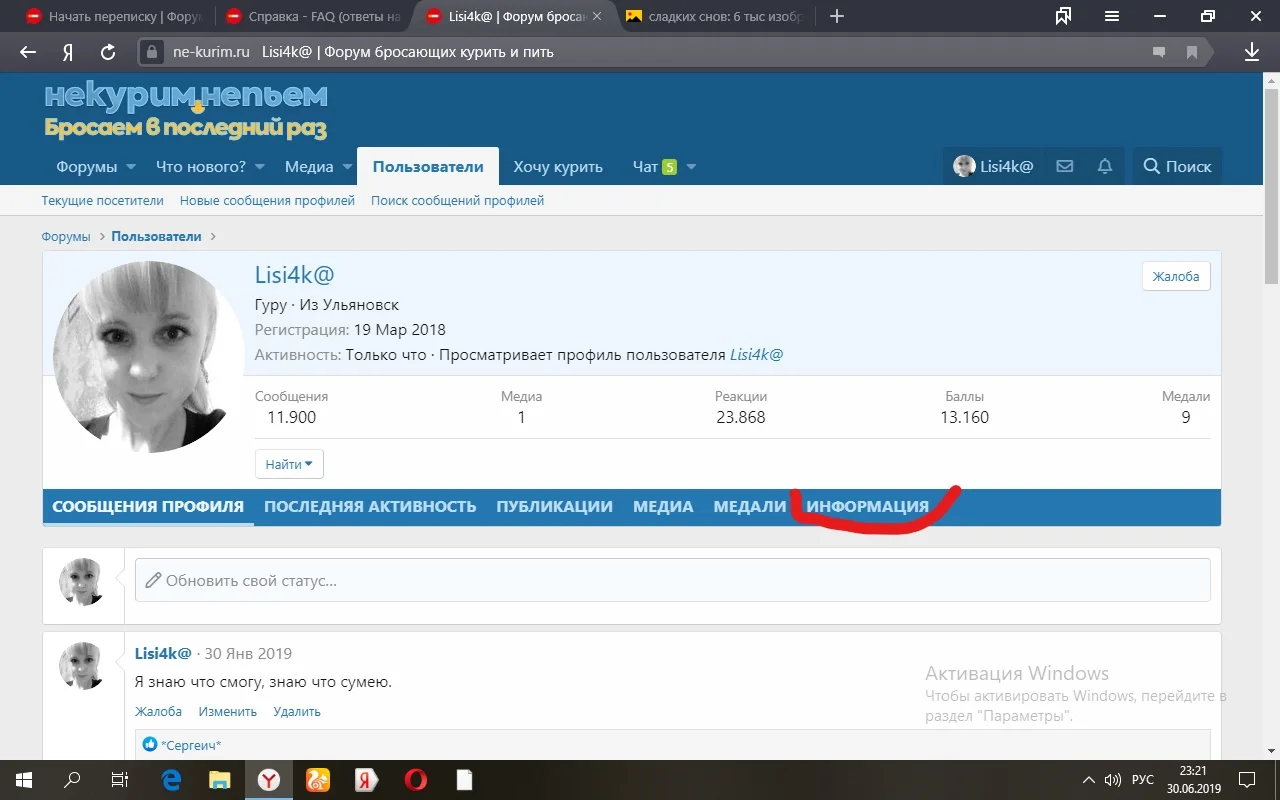
Task: Open a new browser tab
Action: (x=837, y=16)
